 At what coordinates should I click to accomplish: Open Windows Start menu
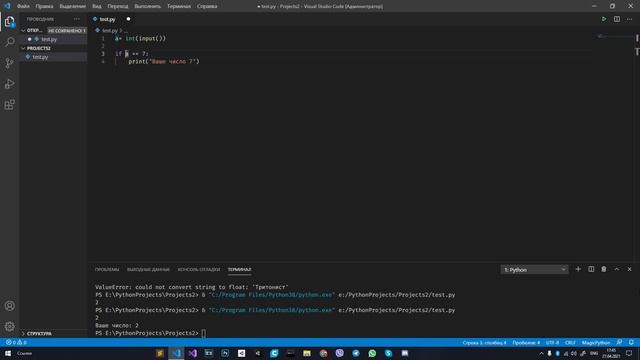pyautogui.click(x=8, y=353)
